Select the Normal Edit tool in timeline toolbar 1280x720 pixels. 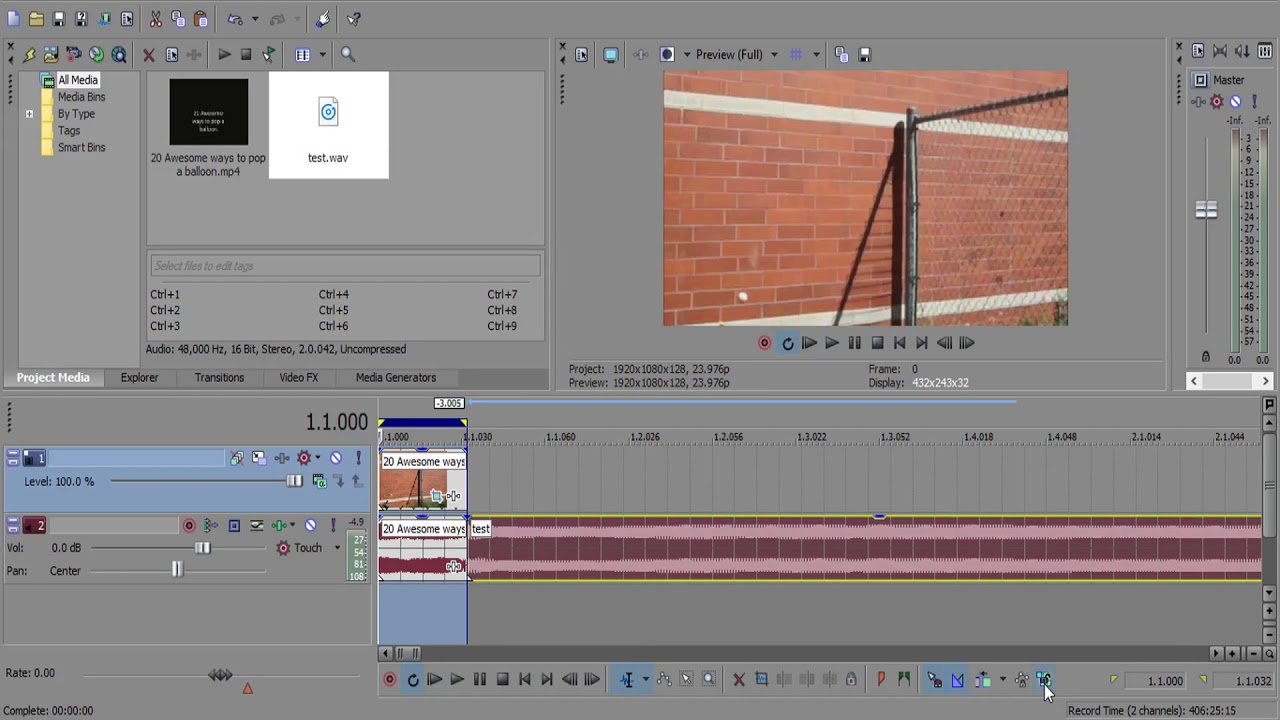627,680
